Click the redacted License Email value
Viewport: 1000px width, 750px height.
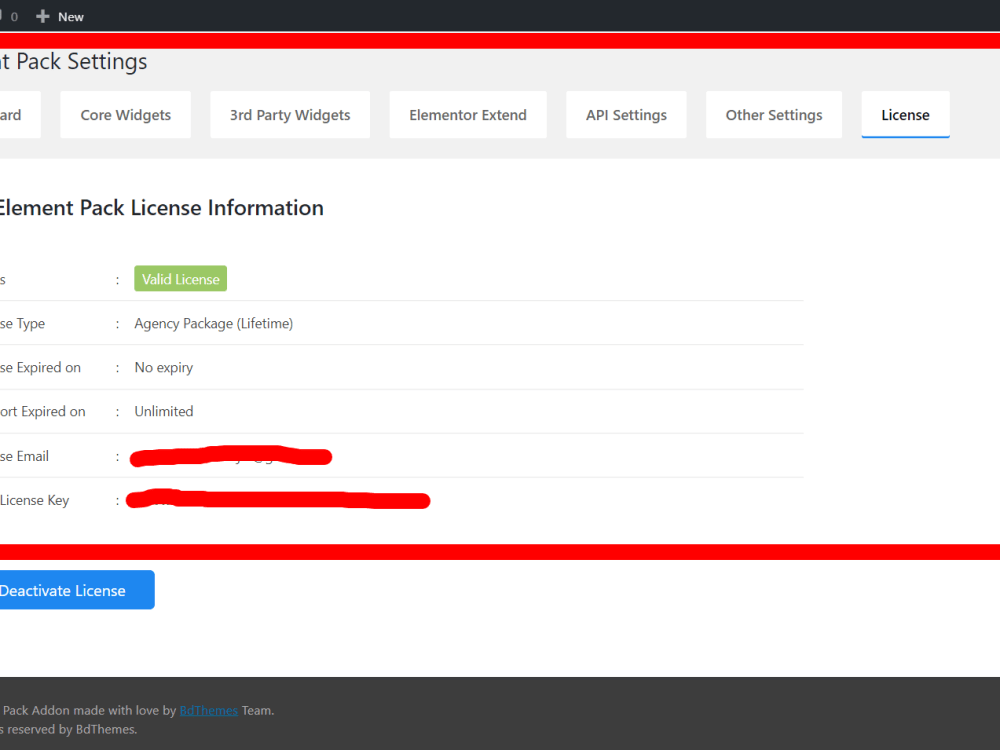[230, 457]
